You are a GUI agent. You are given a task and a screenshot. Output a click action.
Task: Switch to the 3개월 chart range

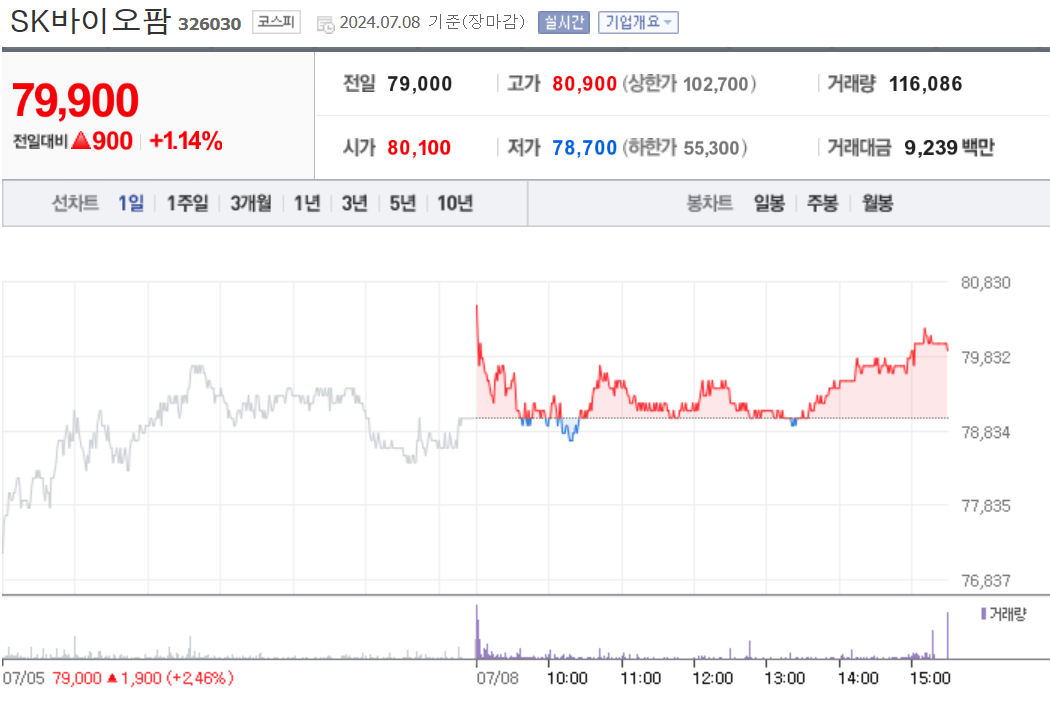(251, 203)
